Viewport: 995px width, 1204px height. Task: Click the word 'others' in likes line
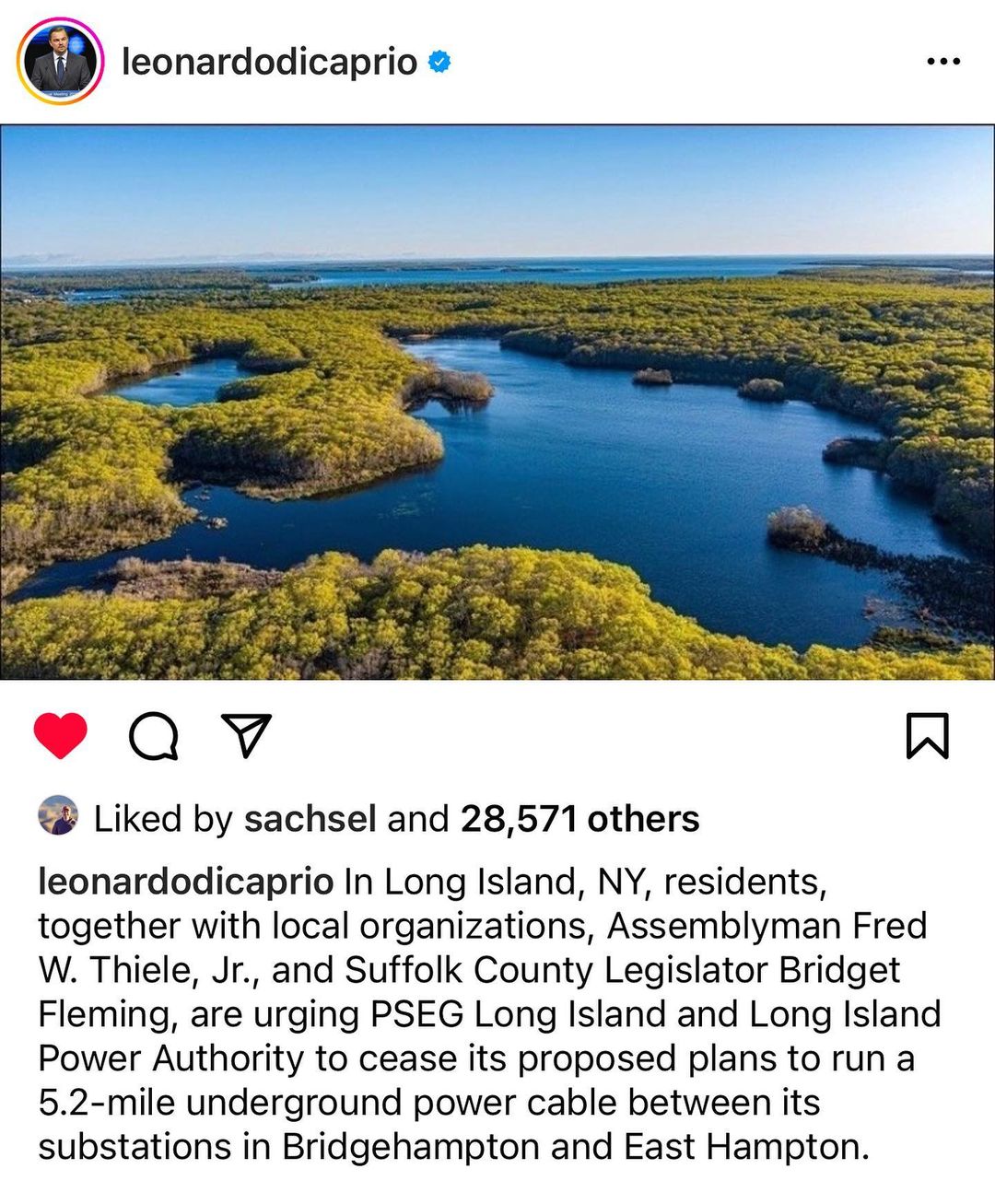(643, 819)
